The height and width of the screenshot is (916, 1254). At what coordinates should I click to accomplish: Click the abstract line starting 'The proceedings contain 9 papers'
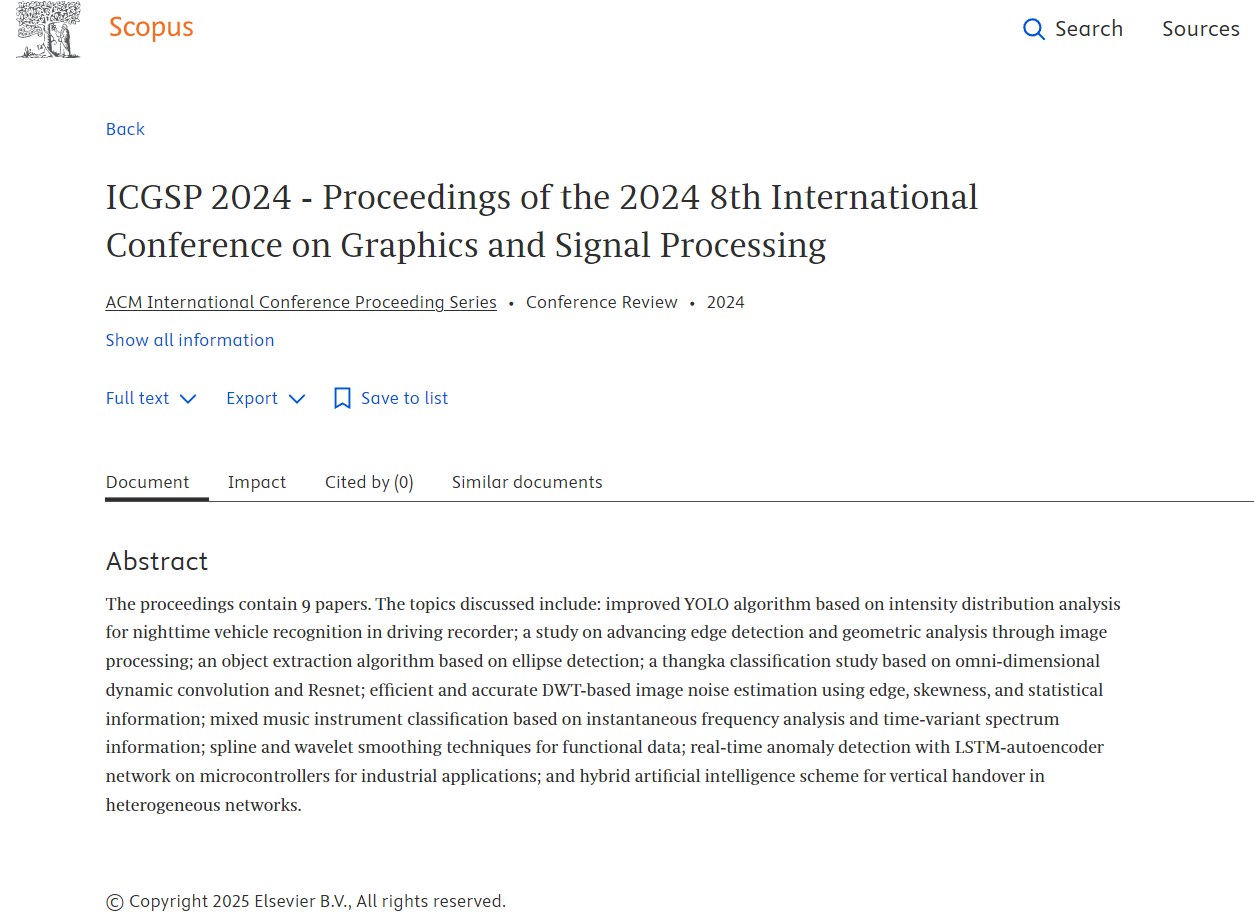click(x=613, y=604)
